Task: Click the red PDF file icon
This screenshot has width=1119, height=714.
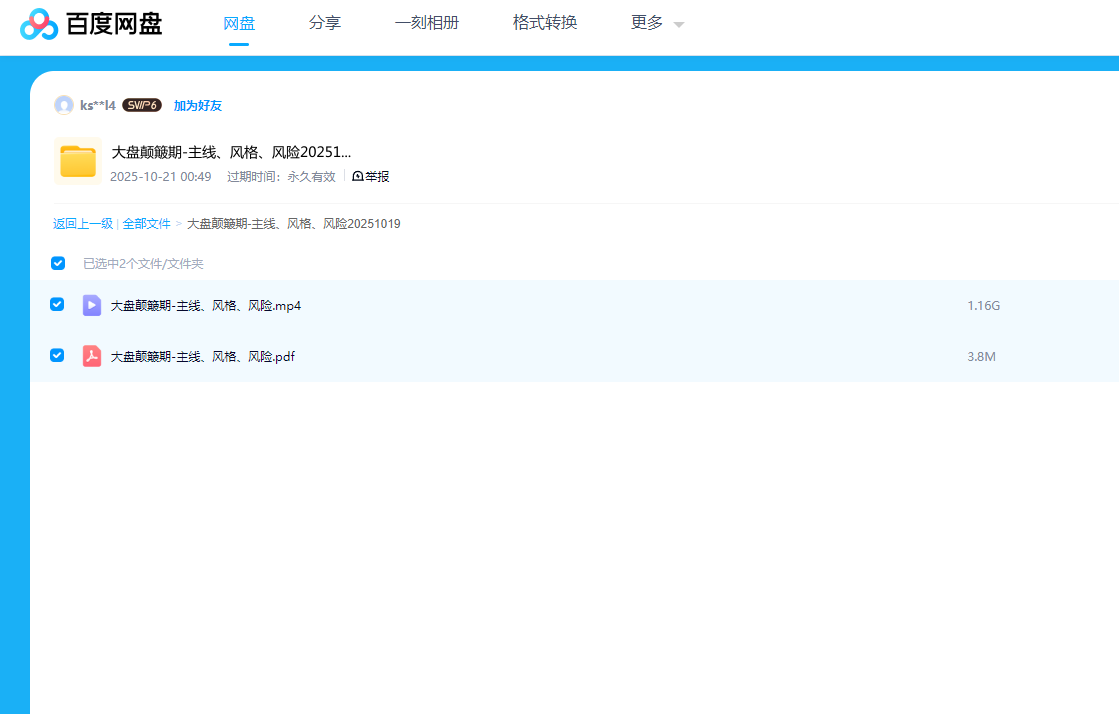Action: [92, 356]
